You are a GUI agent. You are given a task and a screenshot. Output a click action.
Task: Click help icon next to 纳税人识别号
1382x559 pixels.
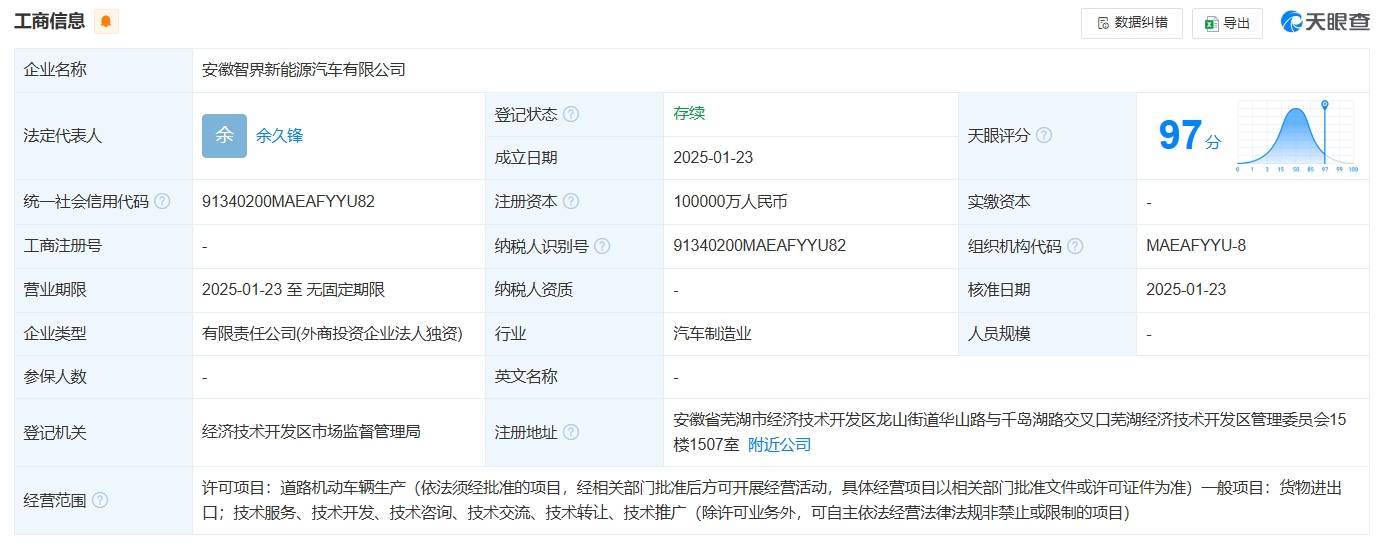(602, 246)
